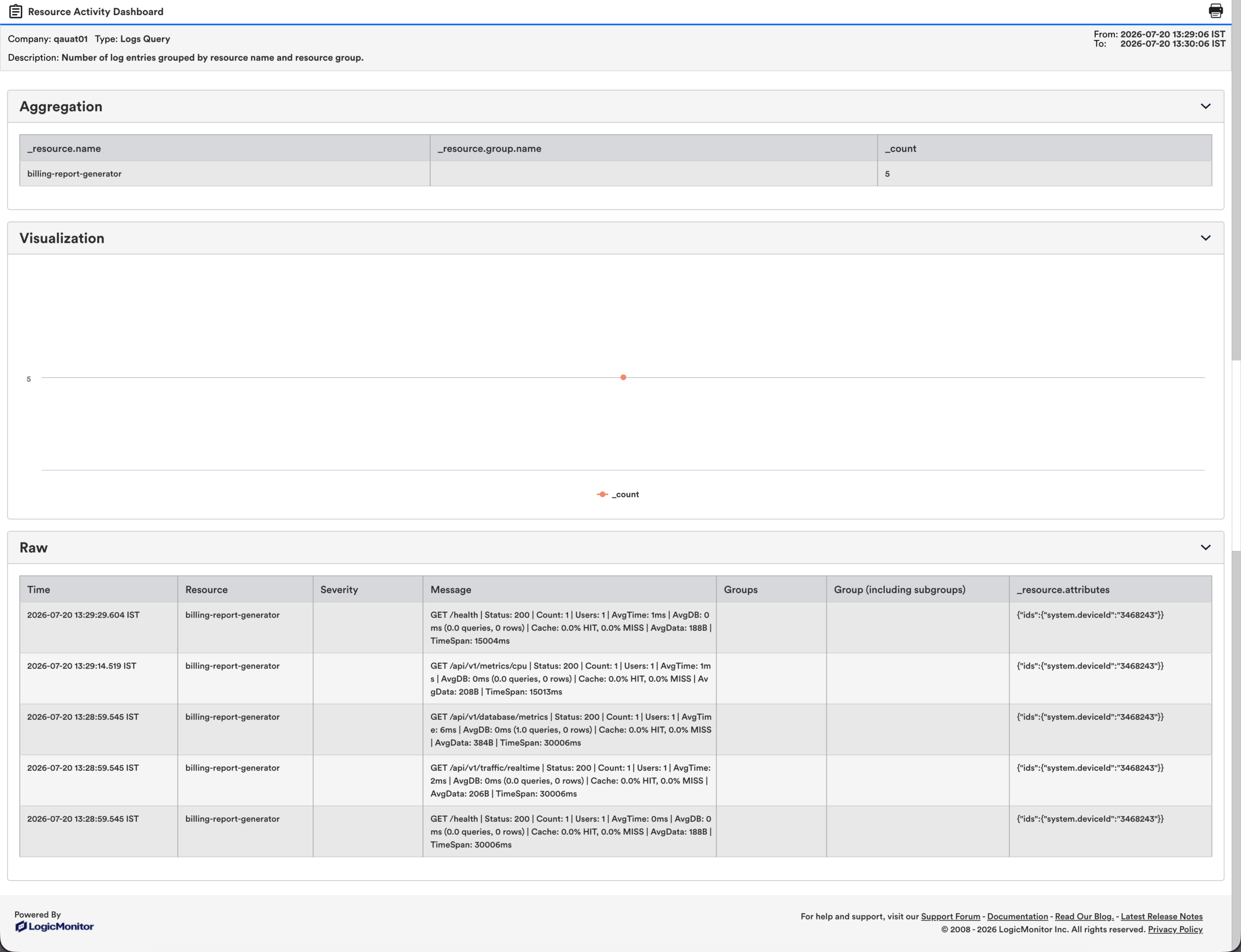Open the Support Forum link
1241x952 pixels.
point(950,916)
